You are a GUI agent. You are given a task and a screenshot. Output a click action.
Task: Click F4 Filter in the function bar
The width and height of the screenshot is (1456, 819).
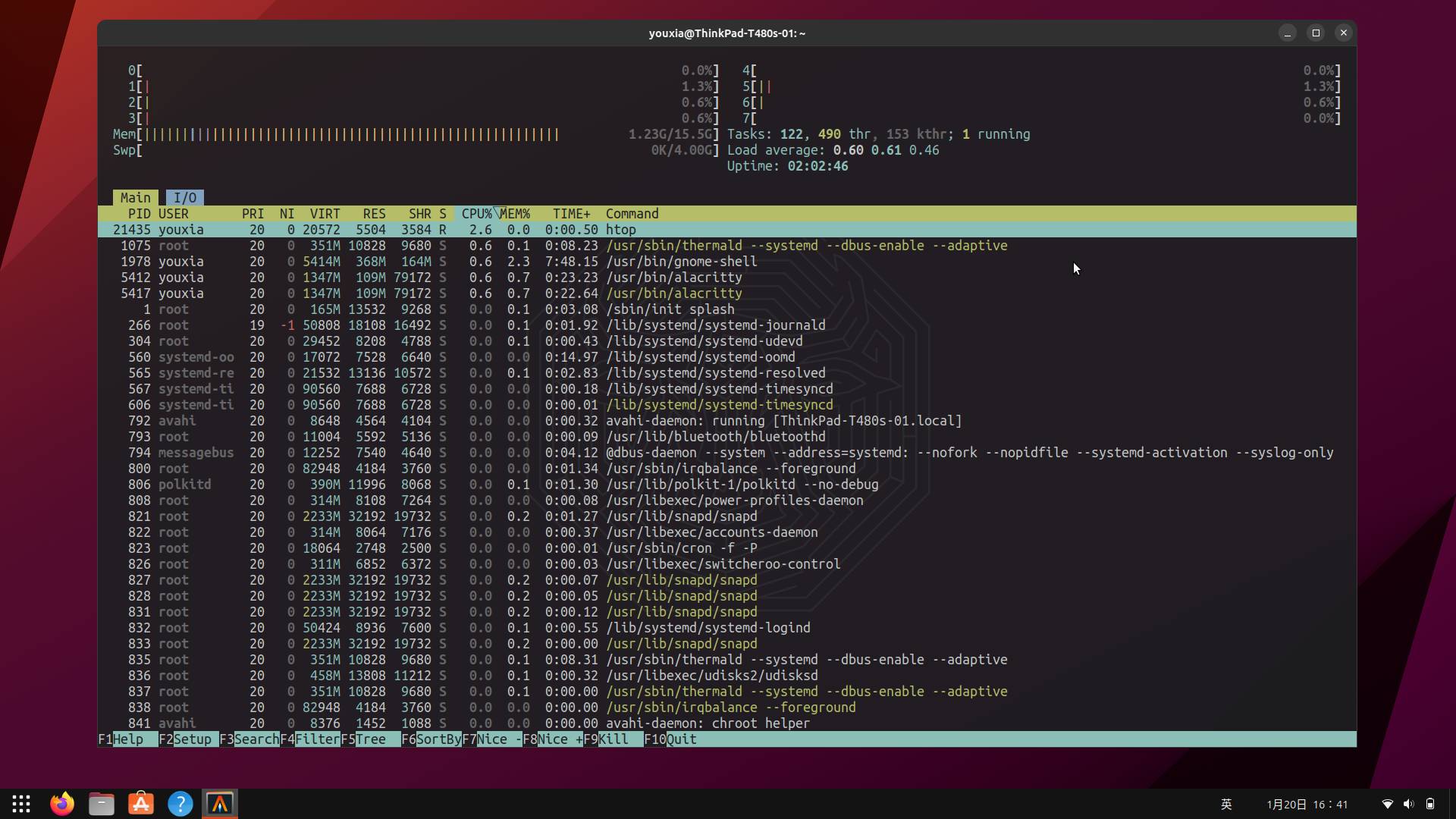tap(310, 739)
